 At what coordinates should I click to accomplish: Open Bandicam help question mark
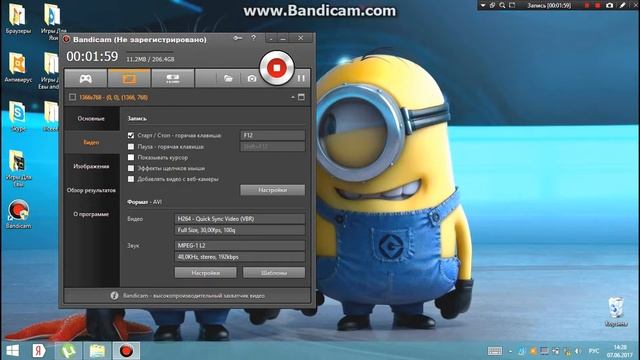point(253,38)
